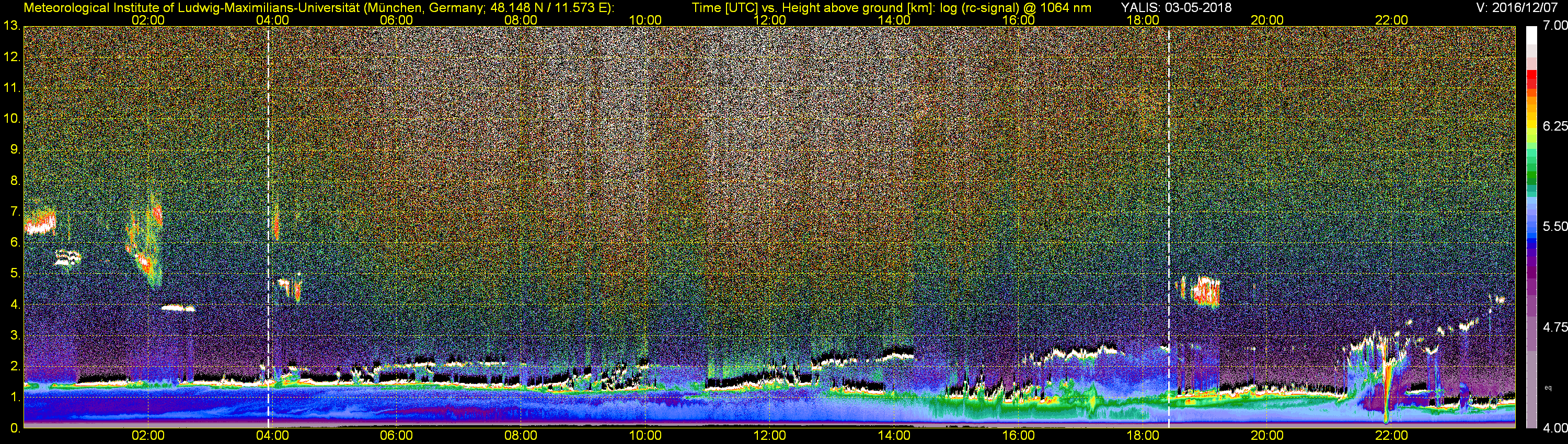This screenshot has height=444, width=1568.
Task: Click the '13.' height axis label
Action: point(12,26)
